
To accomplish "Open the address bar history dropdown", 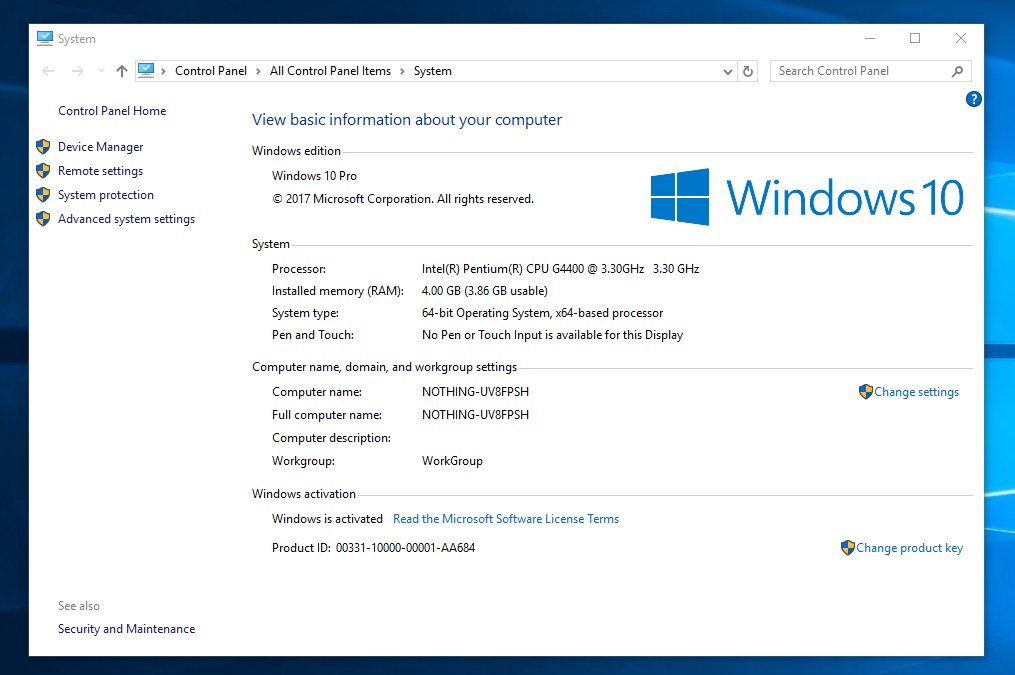I will pos(727,71).
